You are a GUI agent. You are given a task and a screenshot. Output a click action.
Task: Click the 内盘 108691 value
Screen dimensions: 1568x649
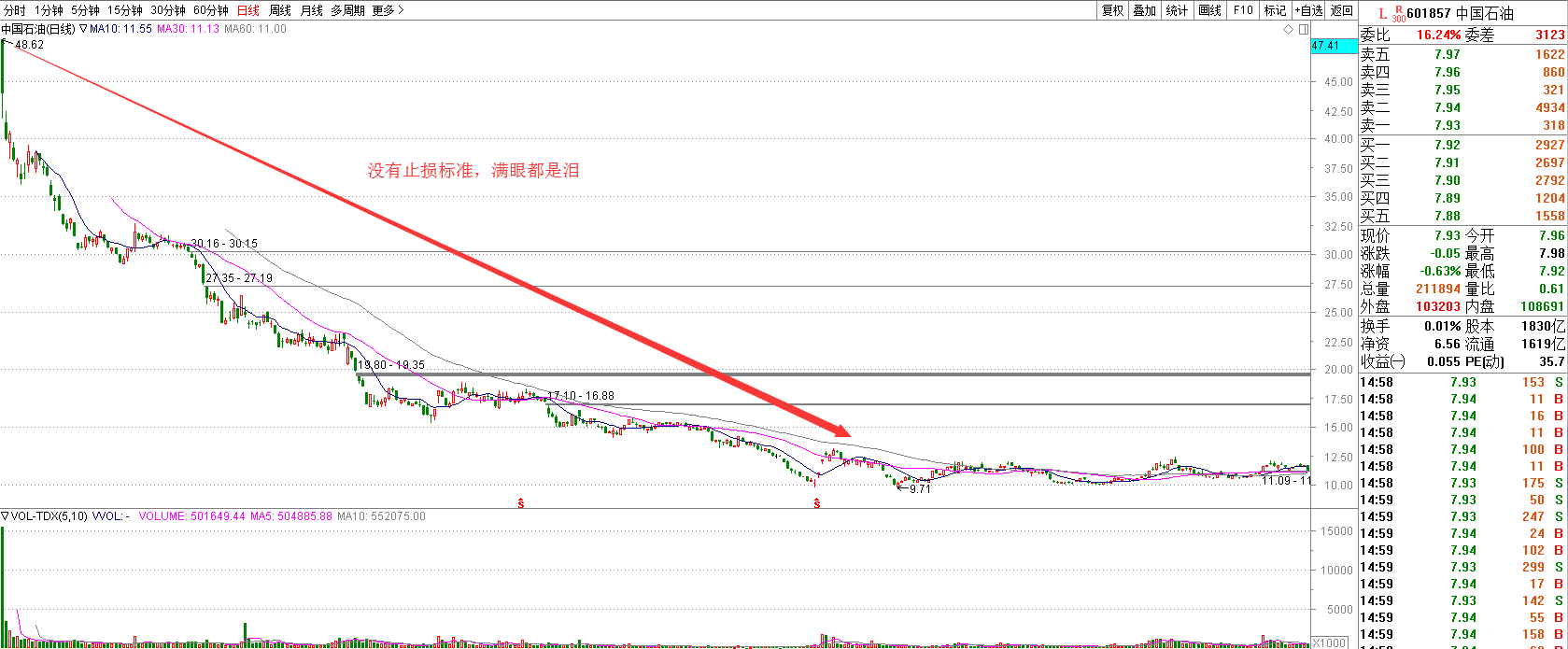point(1543,306)
